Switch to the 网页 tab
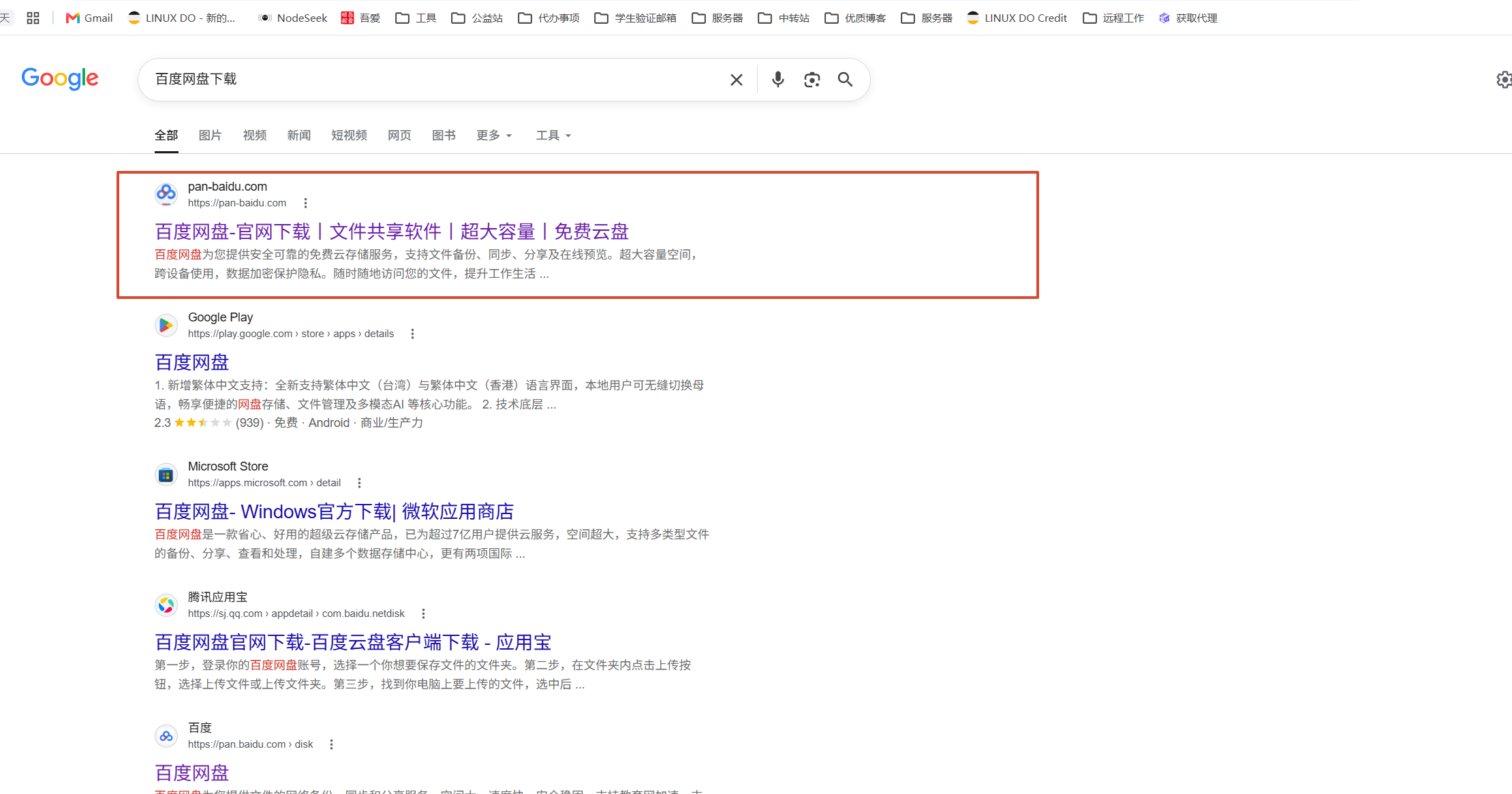1512x794 pixels. (x=399, y=136)
